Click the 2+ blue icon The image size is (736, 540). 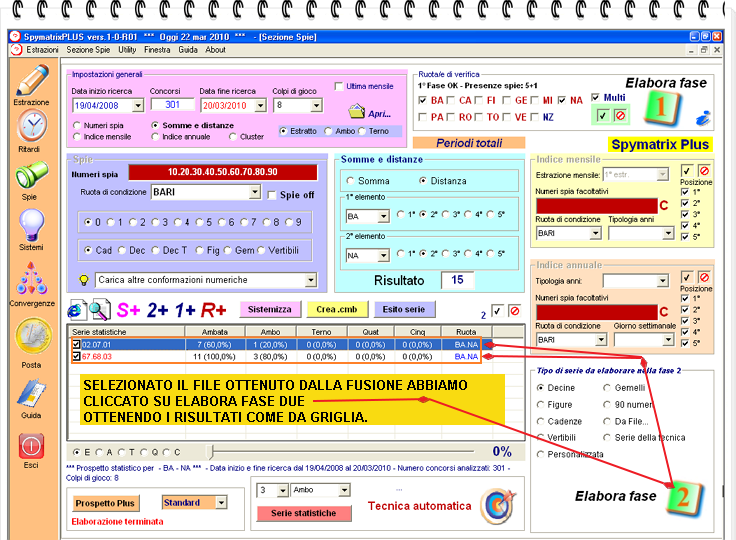(x=158, y=310)
